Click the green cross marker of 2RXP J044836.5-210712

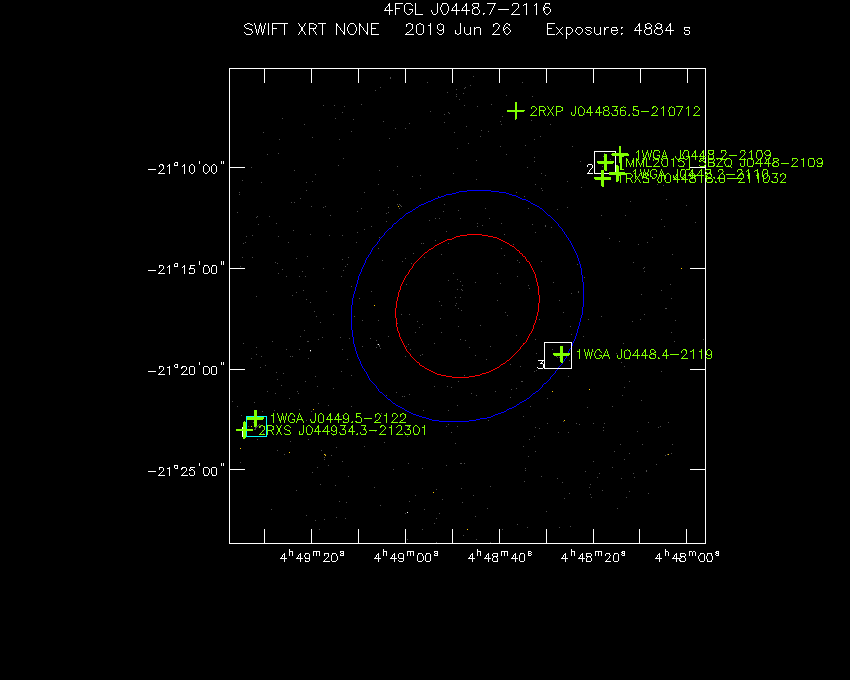click(x=516, y=111)
